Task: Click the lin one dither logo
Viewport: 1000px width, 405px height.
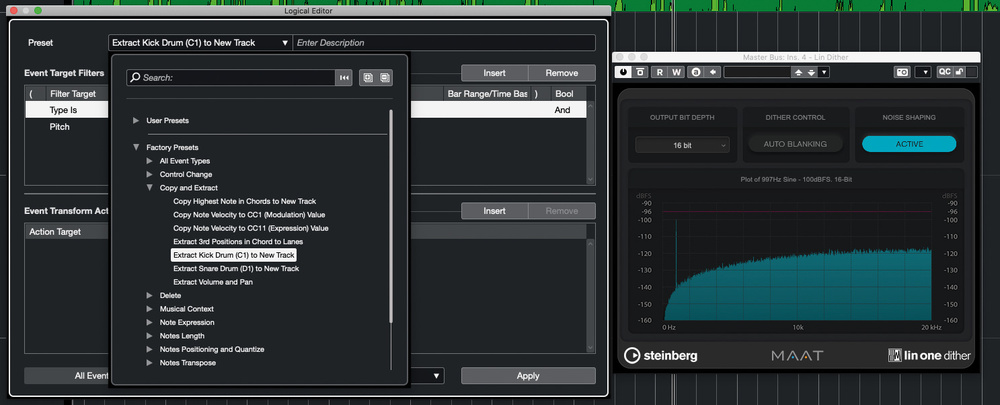Action: point(929,355)
